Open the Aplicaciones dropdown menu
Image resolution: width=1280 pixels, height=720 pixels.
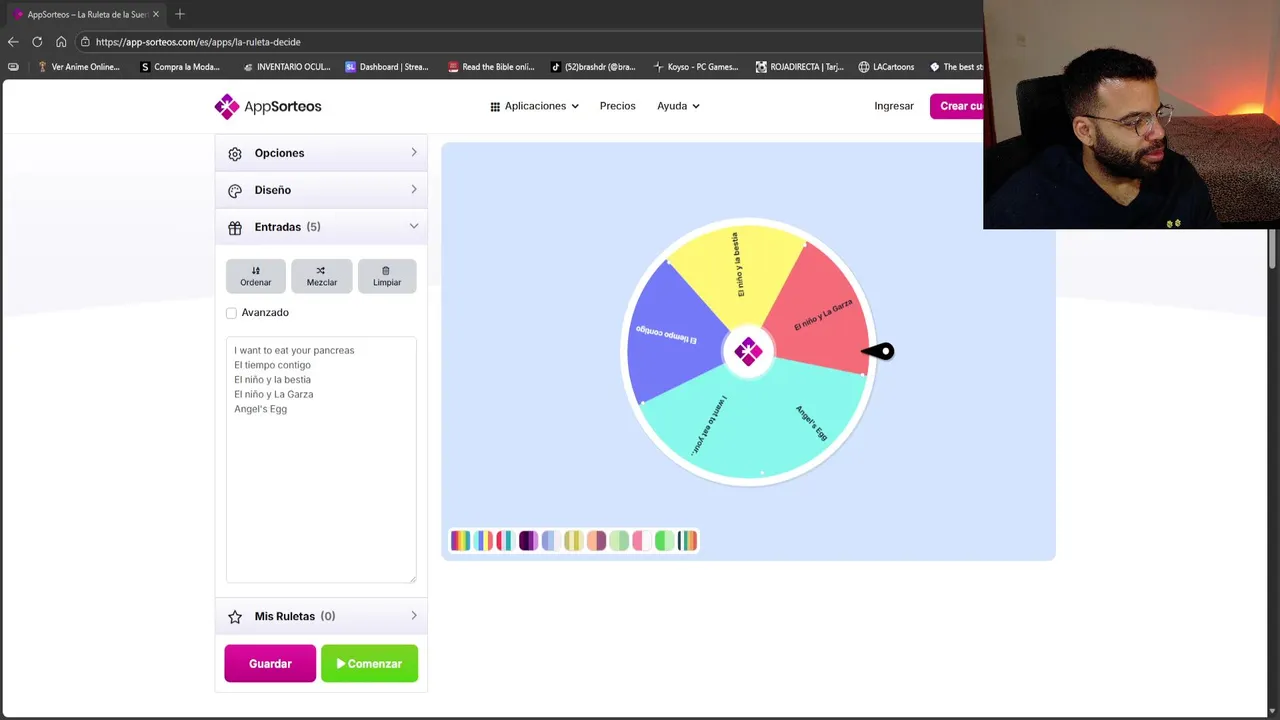tap(534, 106)
